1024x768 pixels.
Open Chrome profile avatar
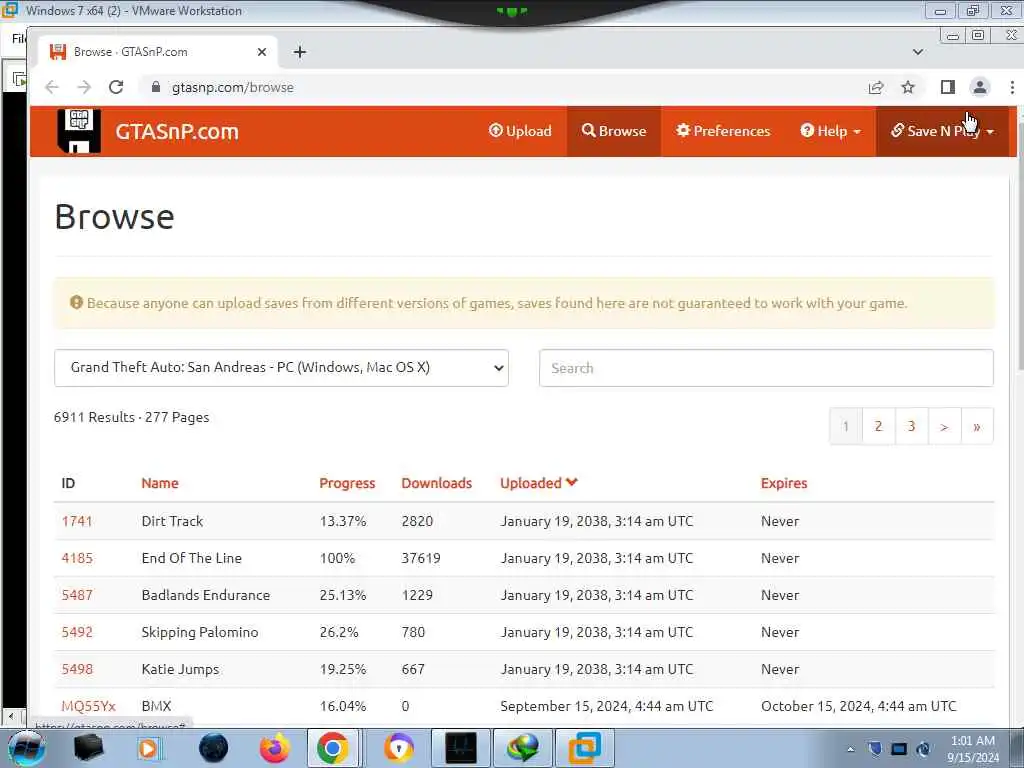980,87
